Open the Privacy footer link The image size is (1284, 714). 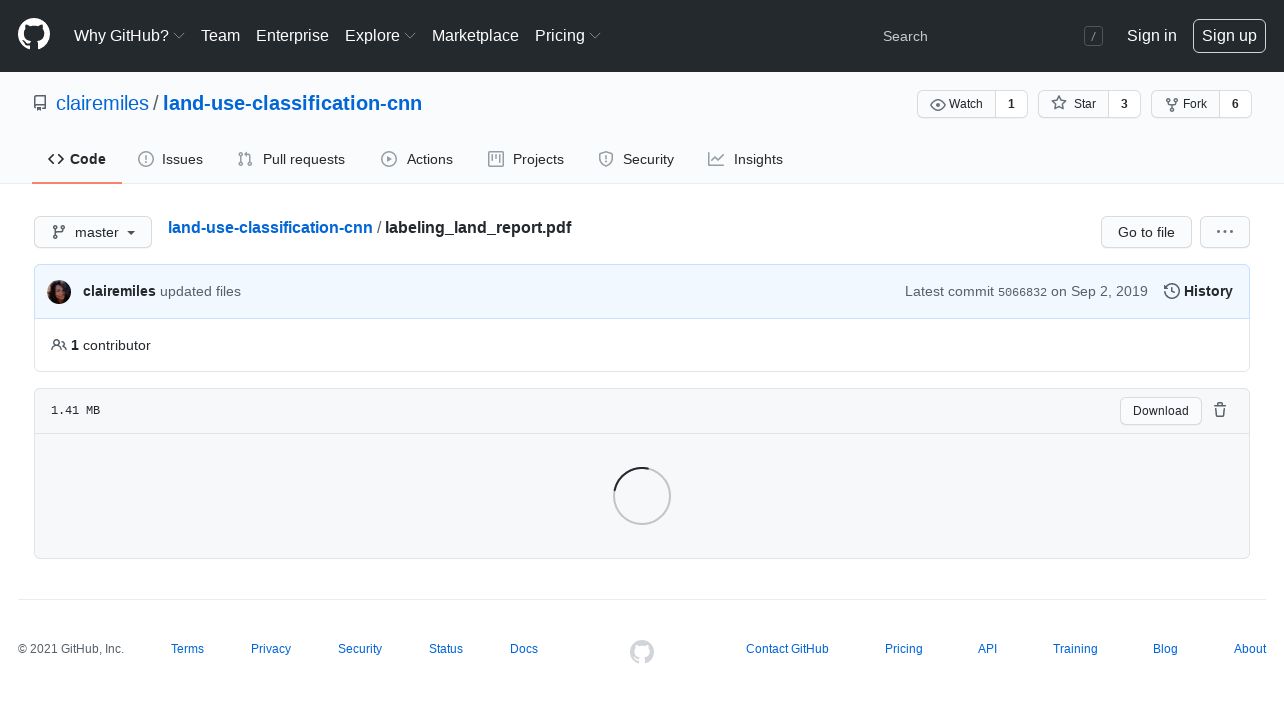coord(271,649)
